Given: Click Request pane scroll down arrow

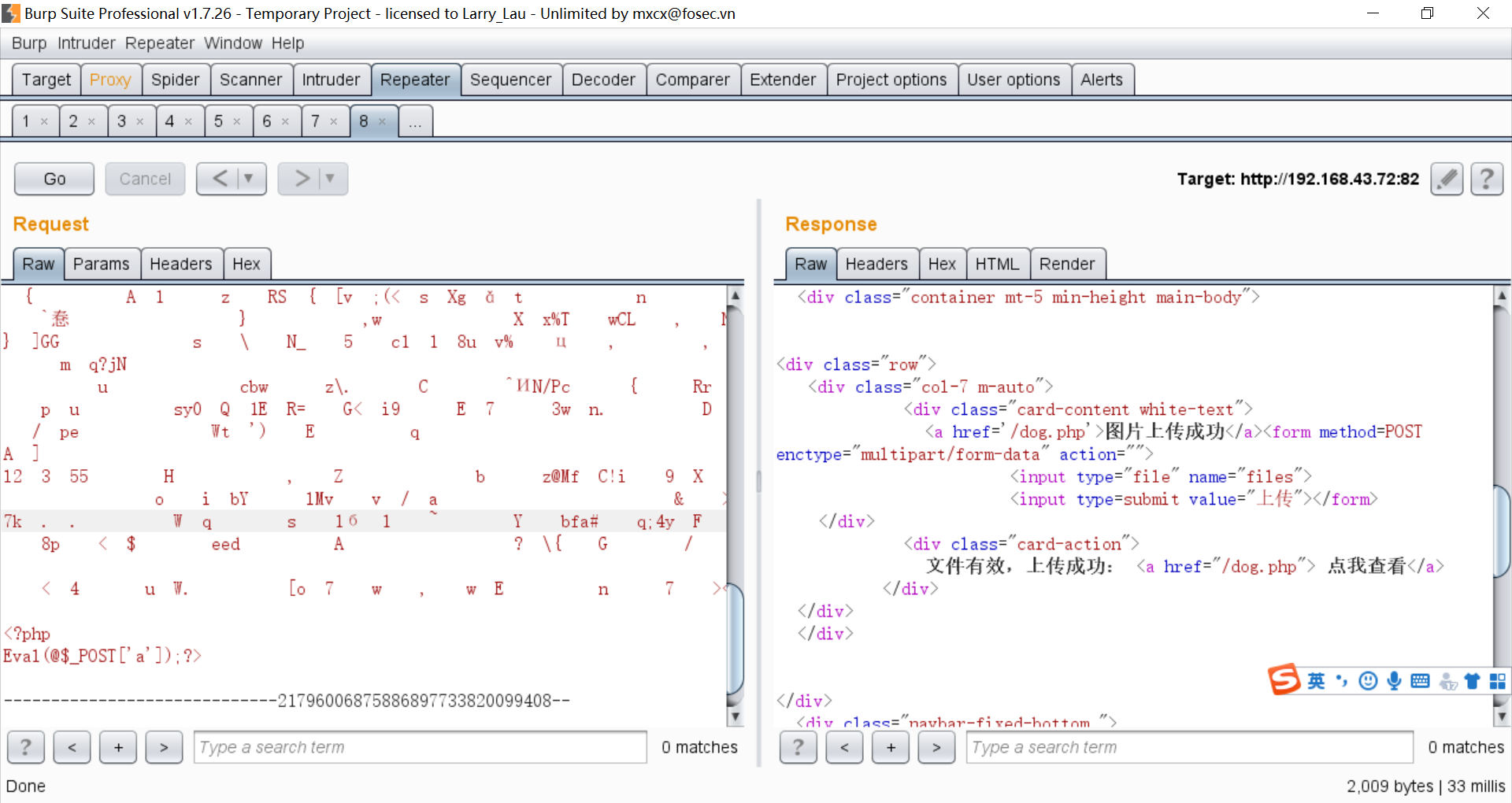Looking at the screenshot, I should pyautogui.click(x=734, y=716).
